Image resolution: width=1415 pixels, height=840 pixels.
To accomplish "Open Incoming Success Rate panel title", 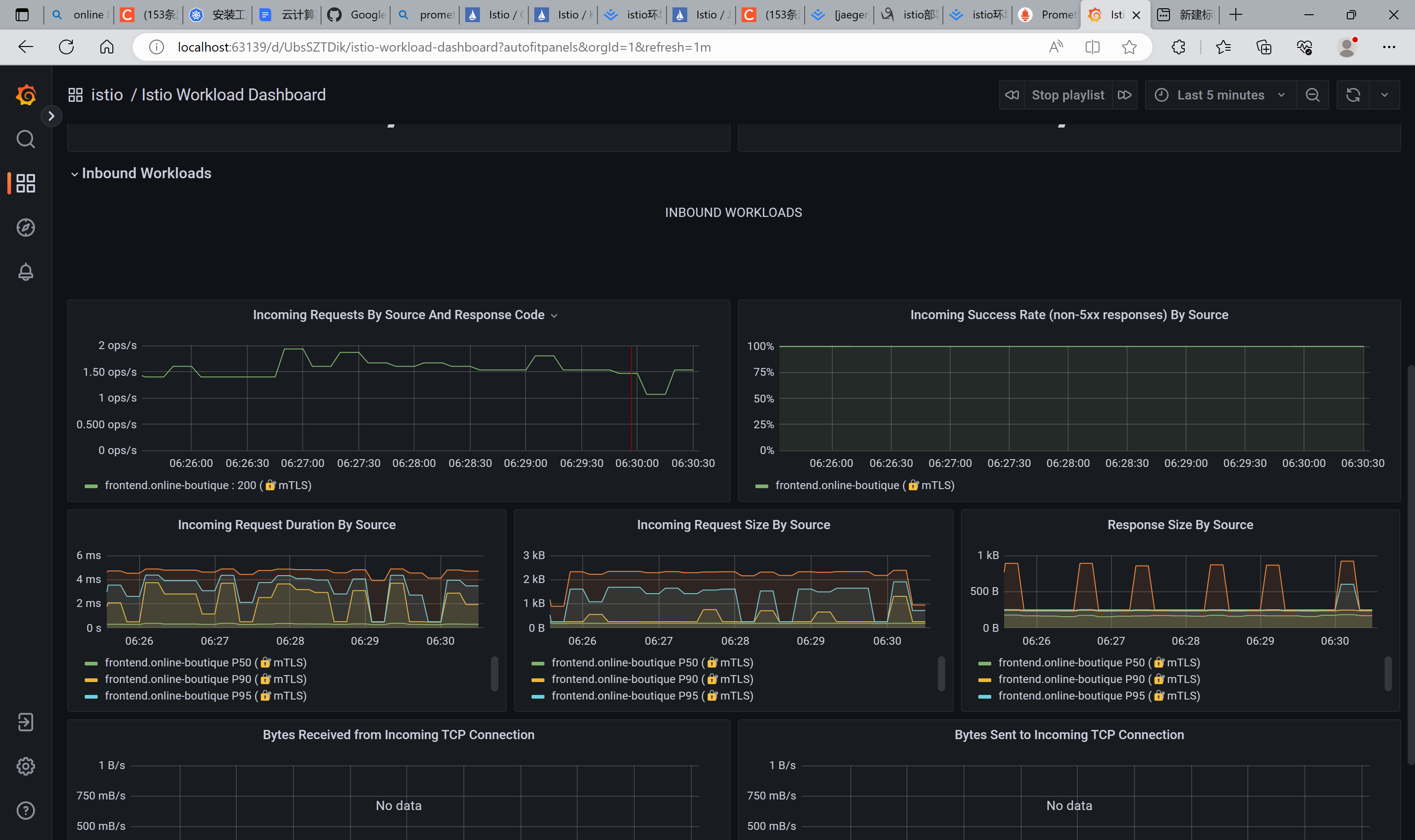I will 1069,315.
